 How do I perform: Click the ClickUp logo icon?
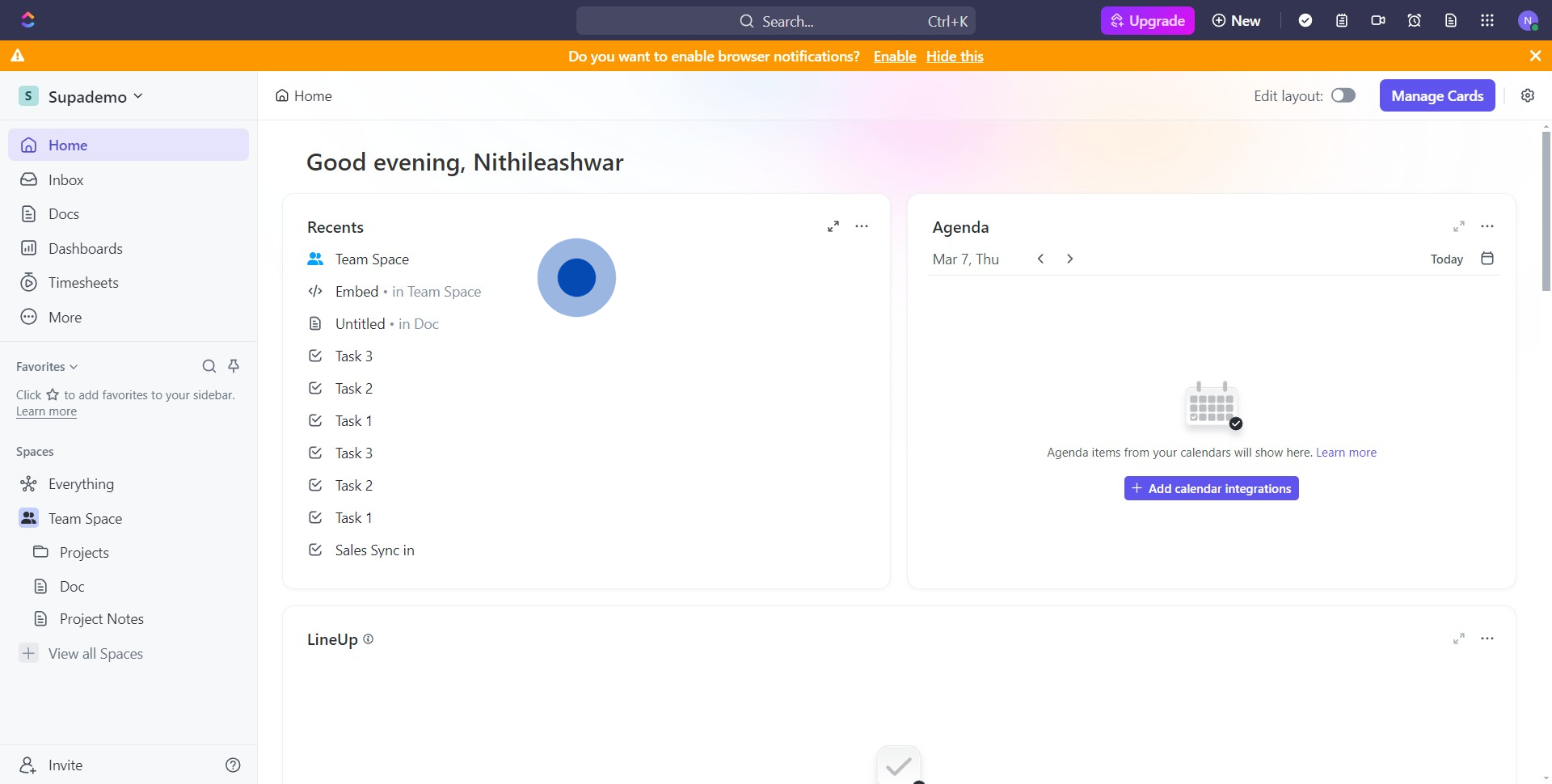tap(28, 20)
